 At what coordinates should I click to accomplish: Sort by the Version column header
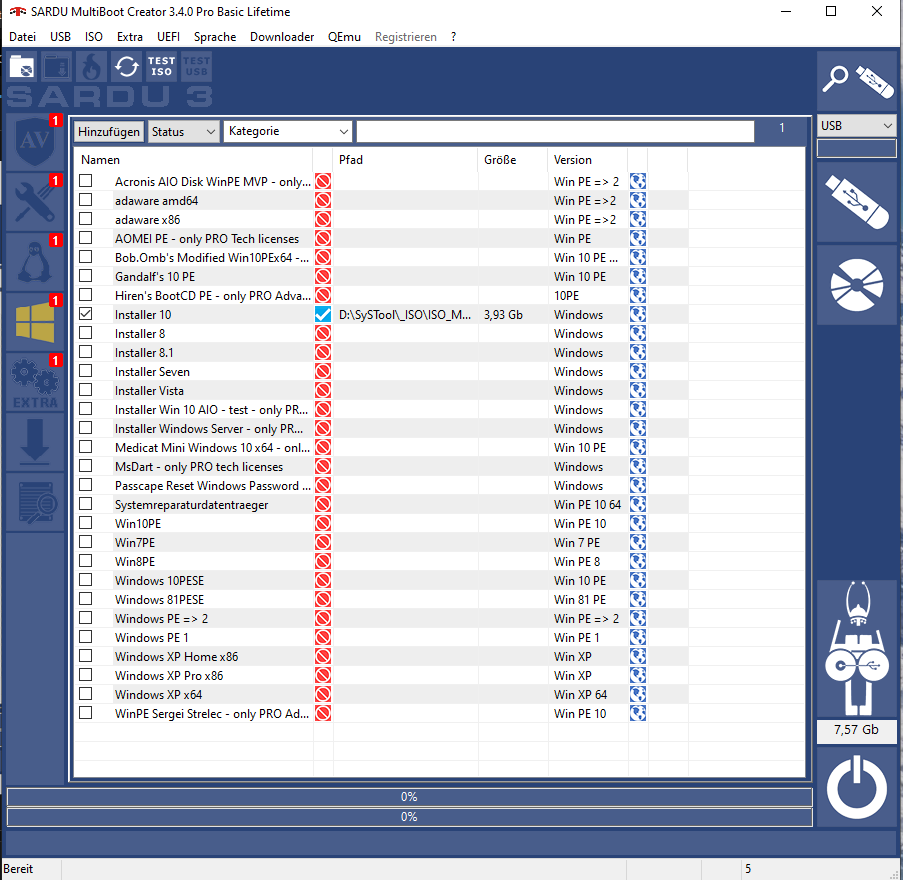(x=587, y=160)
